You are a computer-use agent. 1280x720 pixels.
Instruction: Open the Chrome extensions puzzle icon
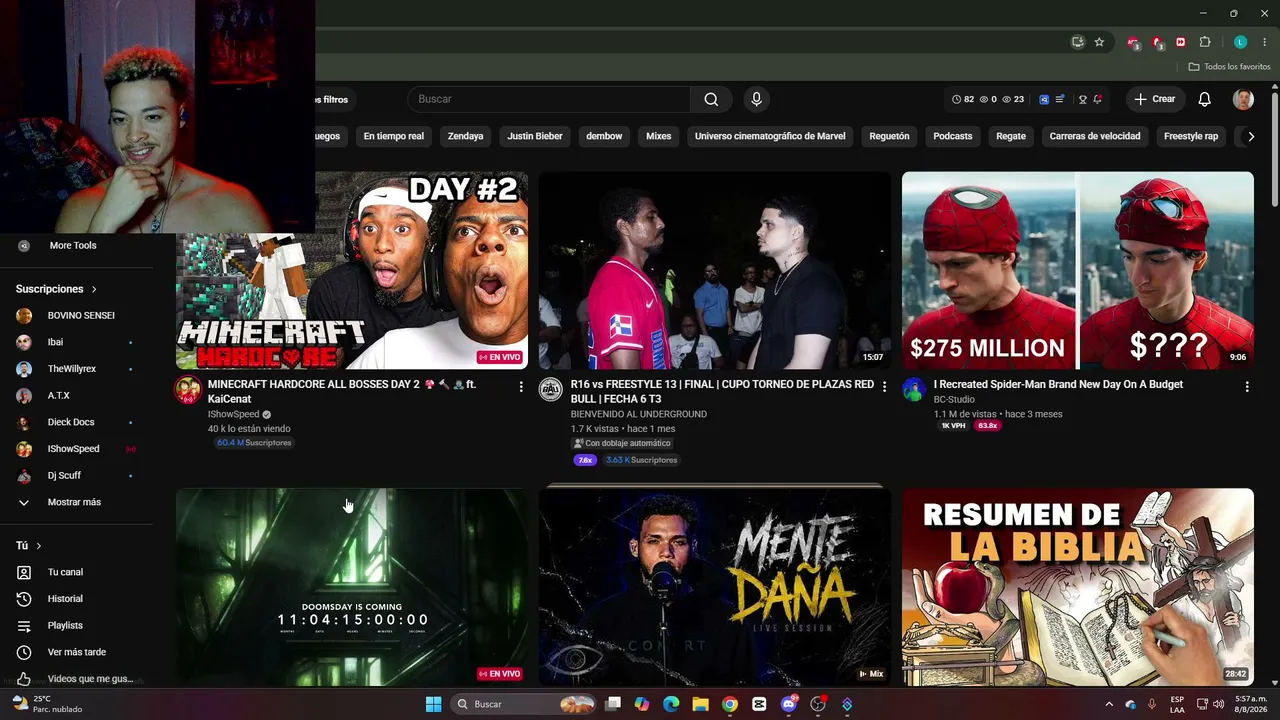click(1205, 42)
